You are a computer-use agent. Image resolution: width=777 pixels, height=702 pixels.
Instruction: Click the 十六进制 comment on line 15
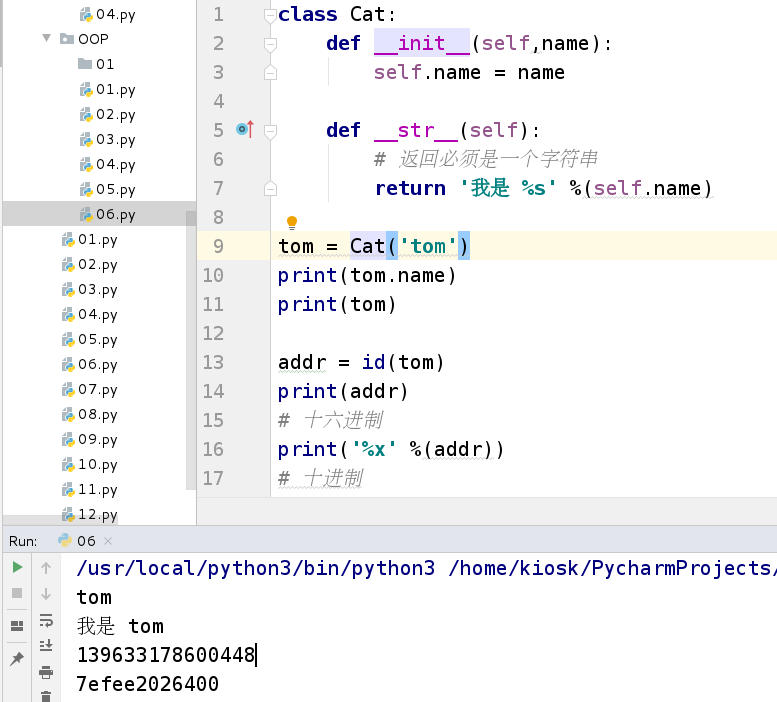click(330, 421)
